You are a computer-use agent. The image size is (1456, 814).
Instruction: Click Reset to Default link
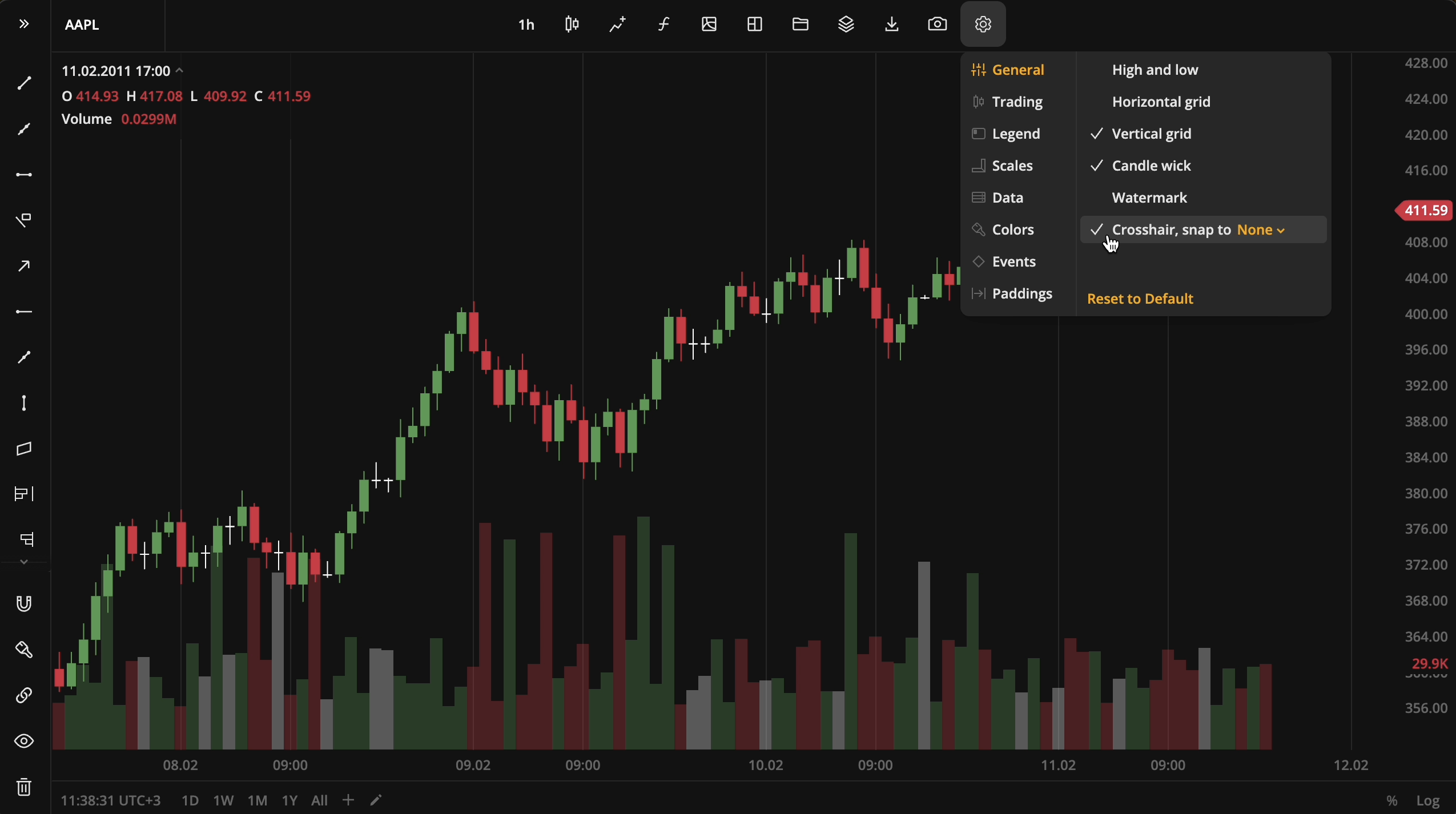pos(1140,299)
